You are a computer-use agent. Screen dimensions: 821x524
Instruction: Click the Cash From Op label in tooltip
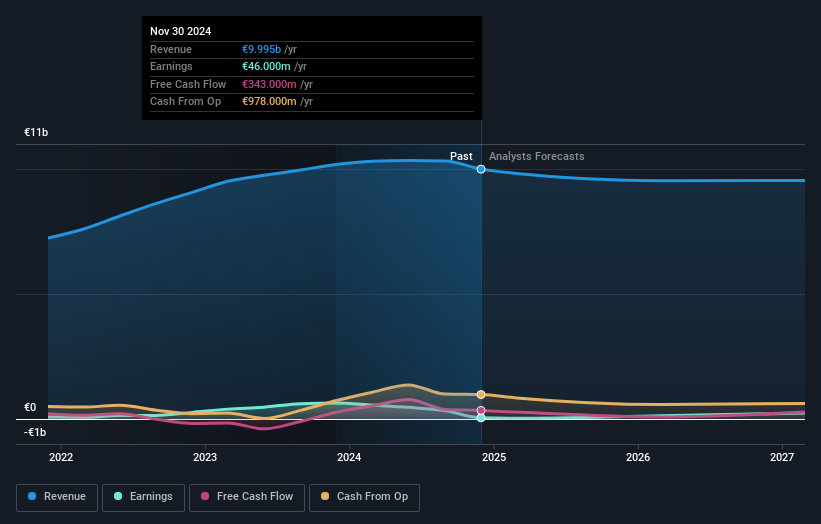click(x=185, y=102)
